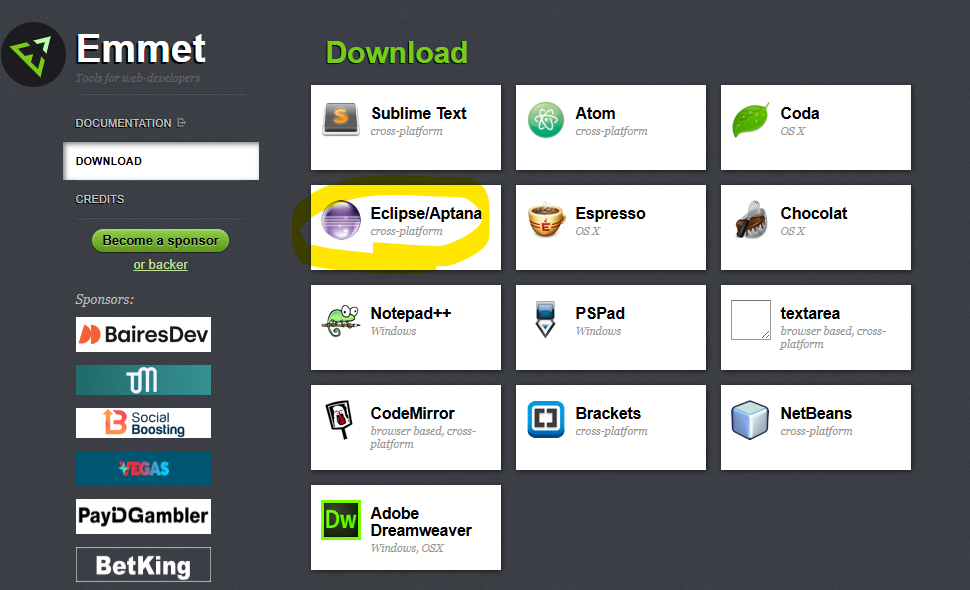Click the external link icon beside Documentation
The width and height of the screenshot is (970, 590).
pyautogui.click(x=181, y=122)
